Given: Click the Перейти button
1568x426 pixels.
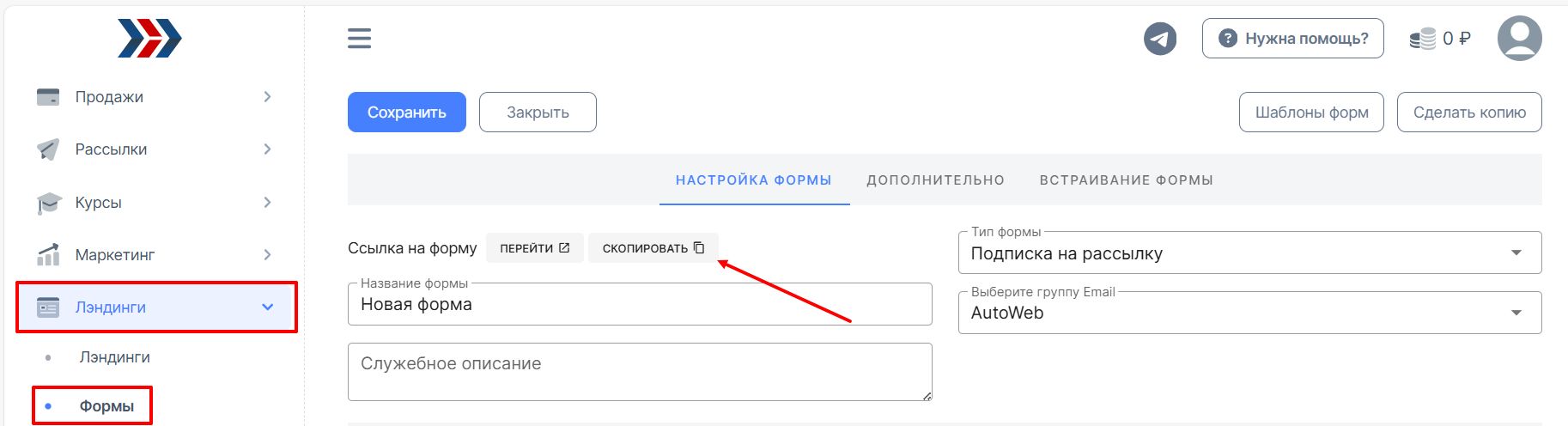Looking at the screenshot, I should (x=535, y=248).
